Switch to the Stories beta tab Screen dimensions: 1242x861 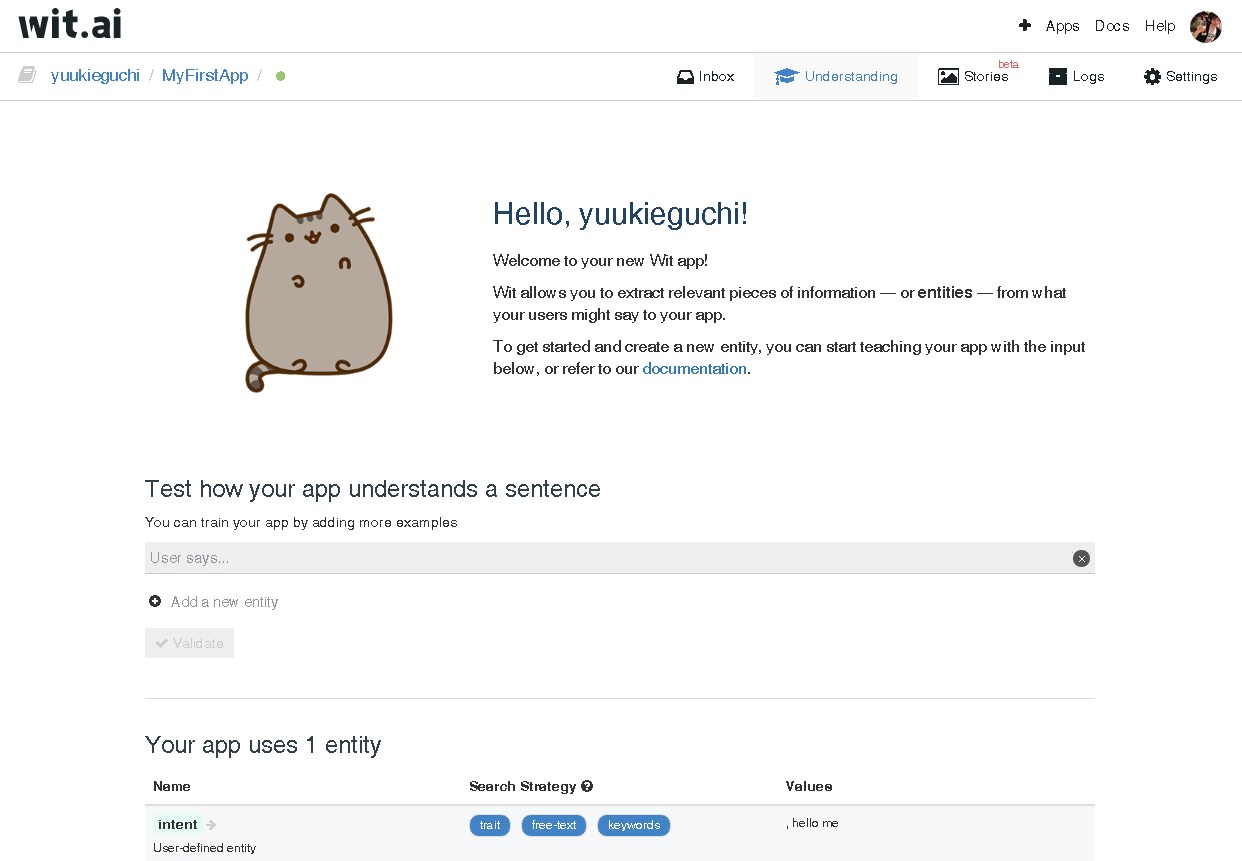tap(974, 76)
